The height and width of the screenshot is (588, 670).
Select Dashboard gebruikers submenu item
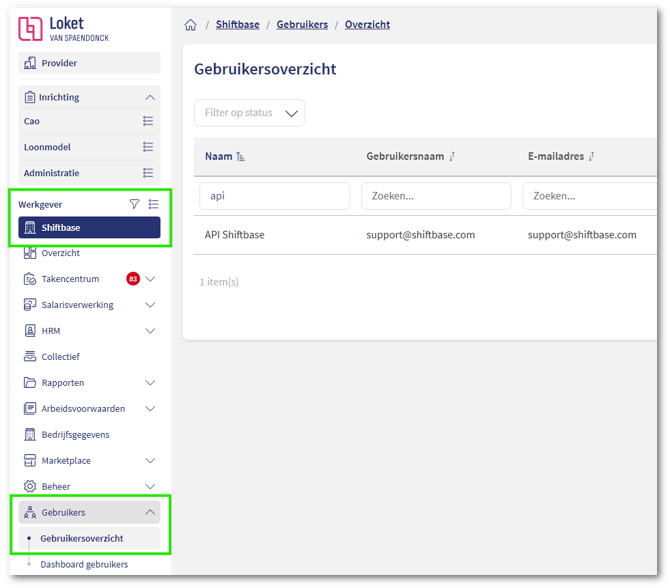tap(84, 565)
